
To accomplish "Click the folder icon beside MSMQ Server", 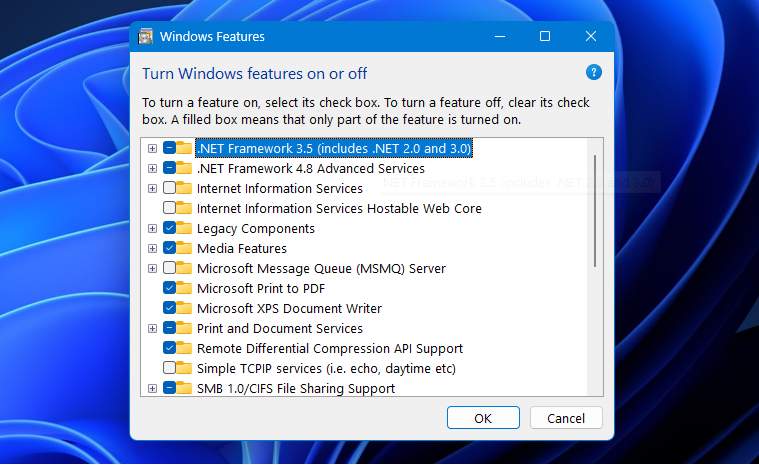I will click(x=184, y=268).
